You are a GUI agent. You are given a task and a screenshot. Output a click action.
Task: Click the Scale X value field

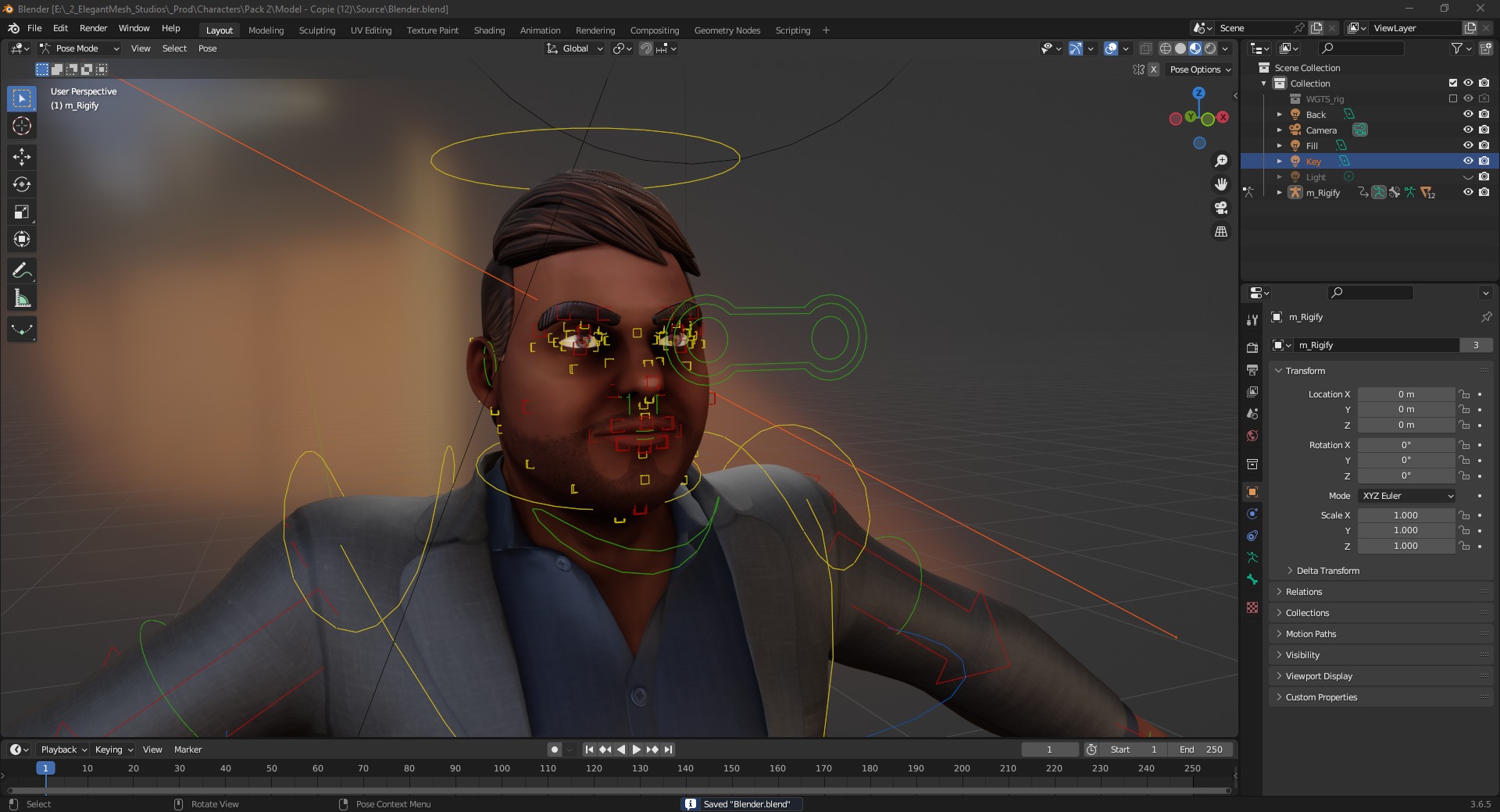tap(1406, 515)
